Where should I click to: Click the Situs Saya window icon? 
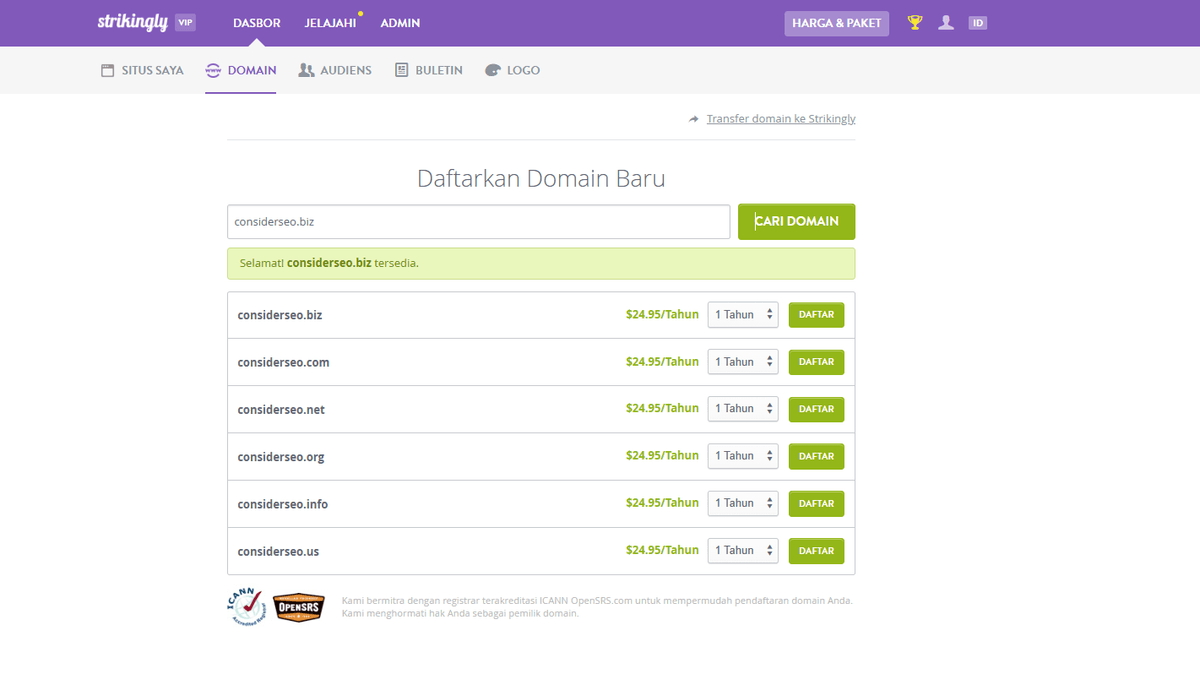point(108,71)
